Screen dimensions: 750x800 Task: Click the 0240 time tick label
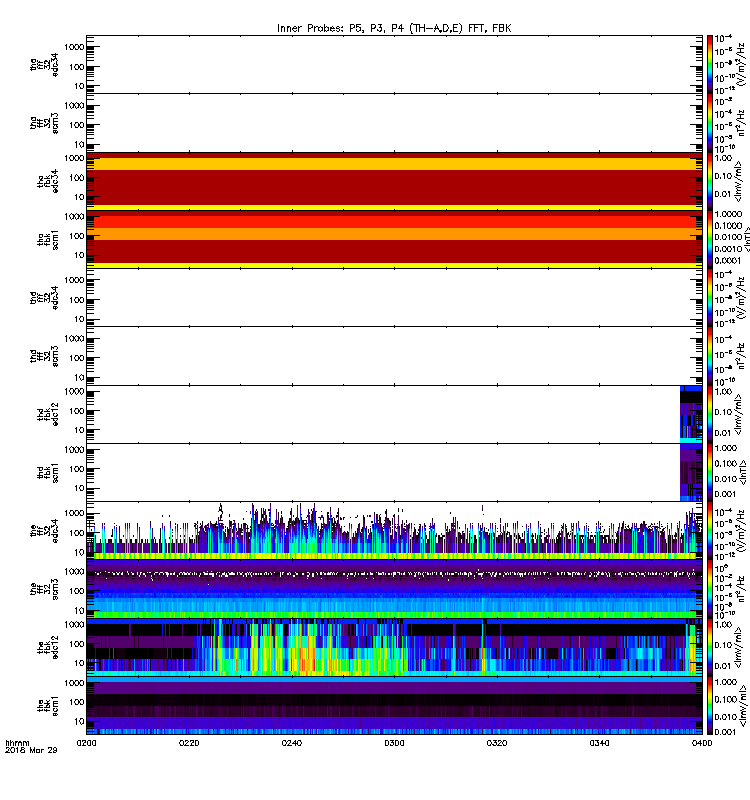tap(292, 743)
